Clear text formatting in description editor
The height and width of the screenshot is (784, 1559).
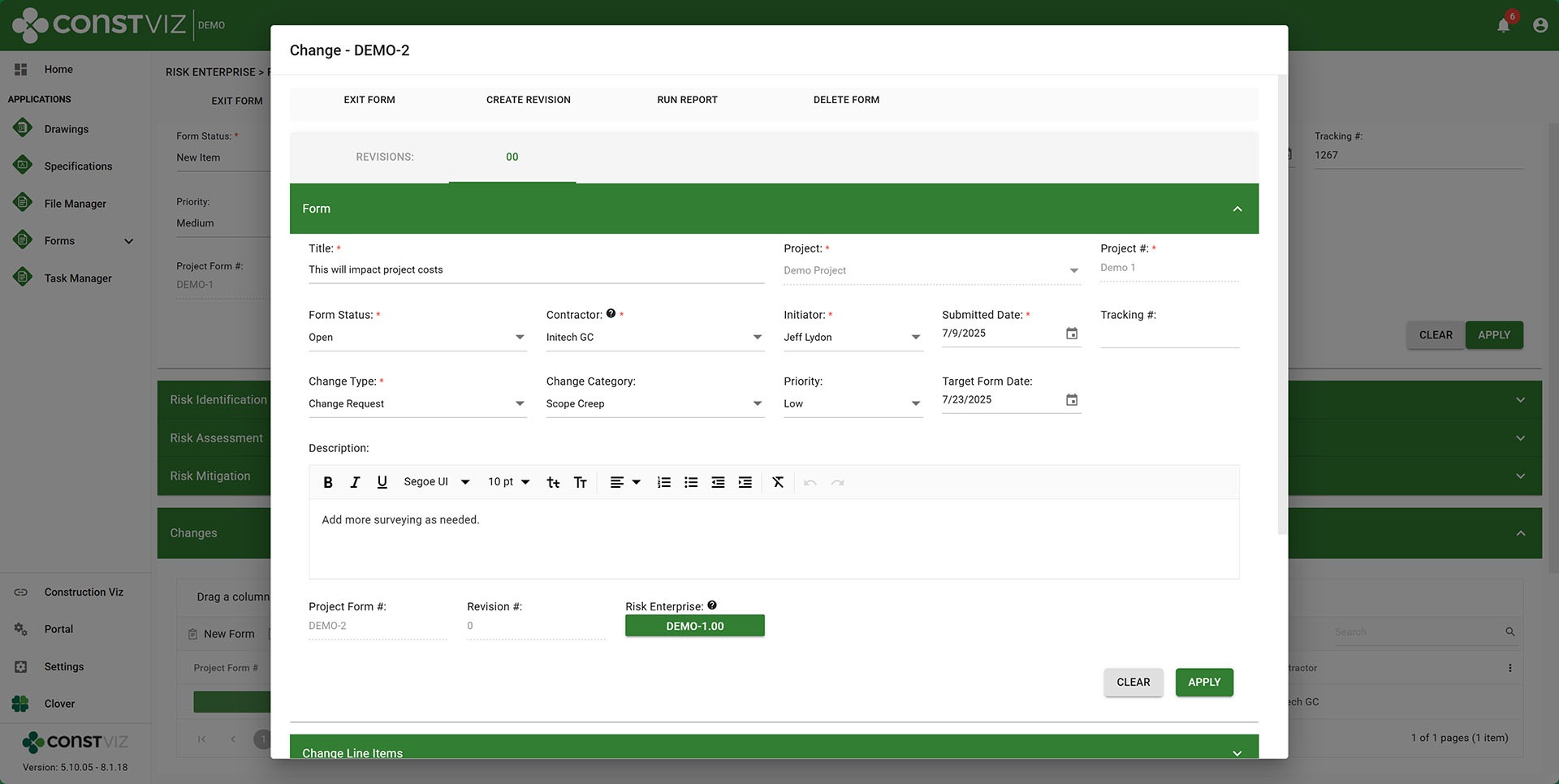point(778,482)
